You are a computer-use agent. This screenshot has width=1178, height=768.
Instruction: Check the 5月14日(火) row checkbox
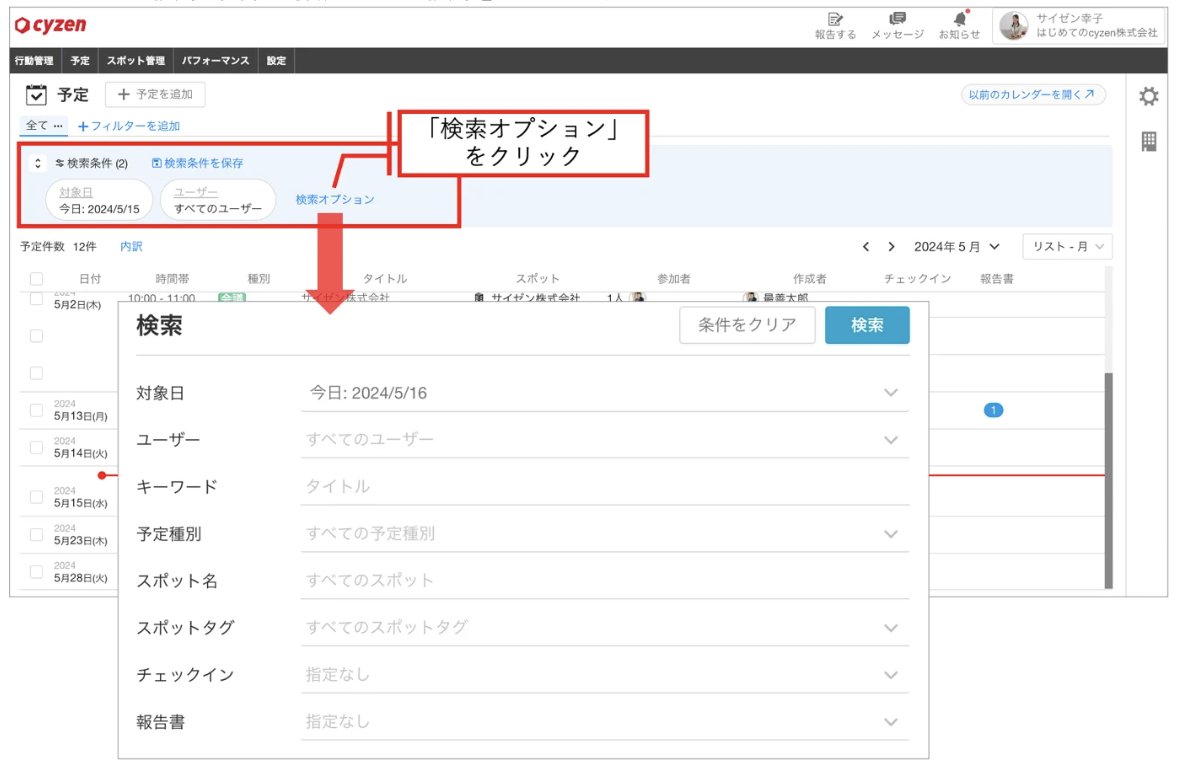(36, 448)
